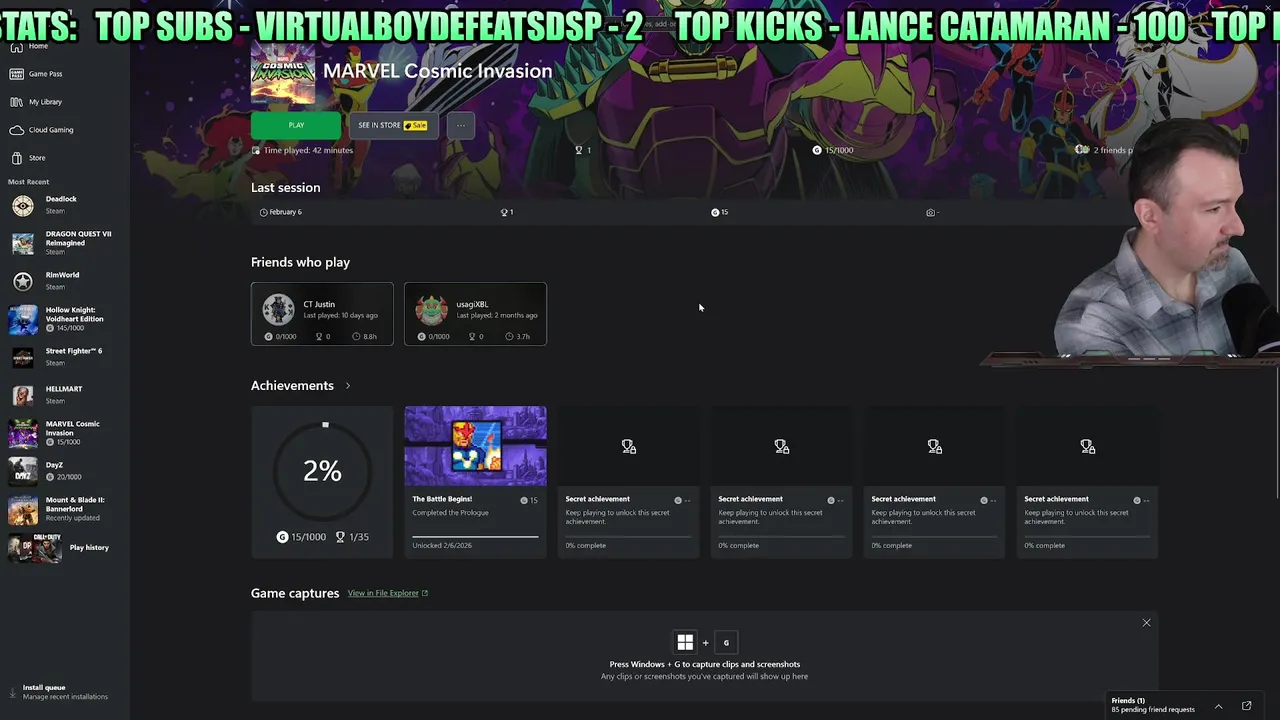Click CT Justin avatar
Screen dimensions: 1280x720
tap(278, 309)
